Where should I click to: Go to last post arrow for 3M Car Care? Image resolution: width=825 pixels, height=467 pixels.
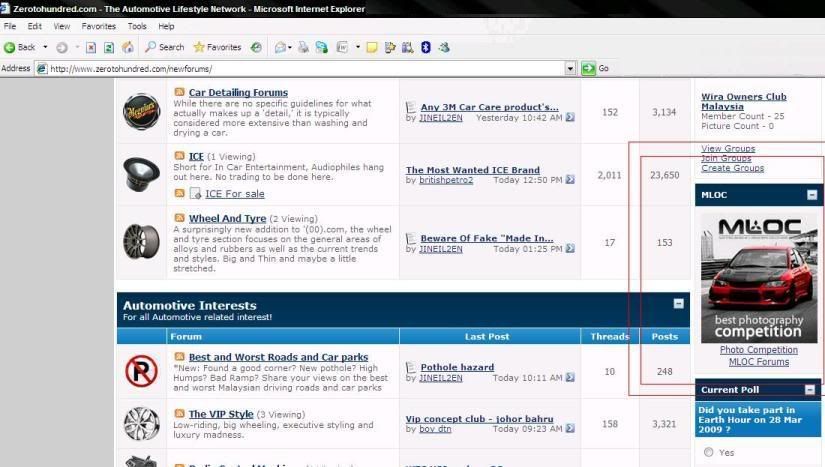tap(570, 117)
